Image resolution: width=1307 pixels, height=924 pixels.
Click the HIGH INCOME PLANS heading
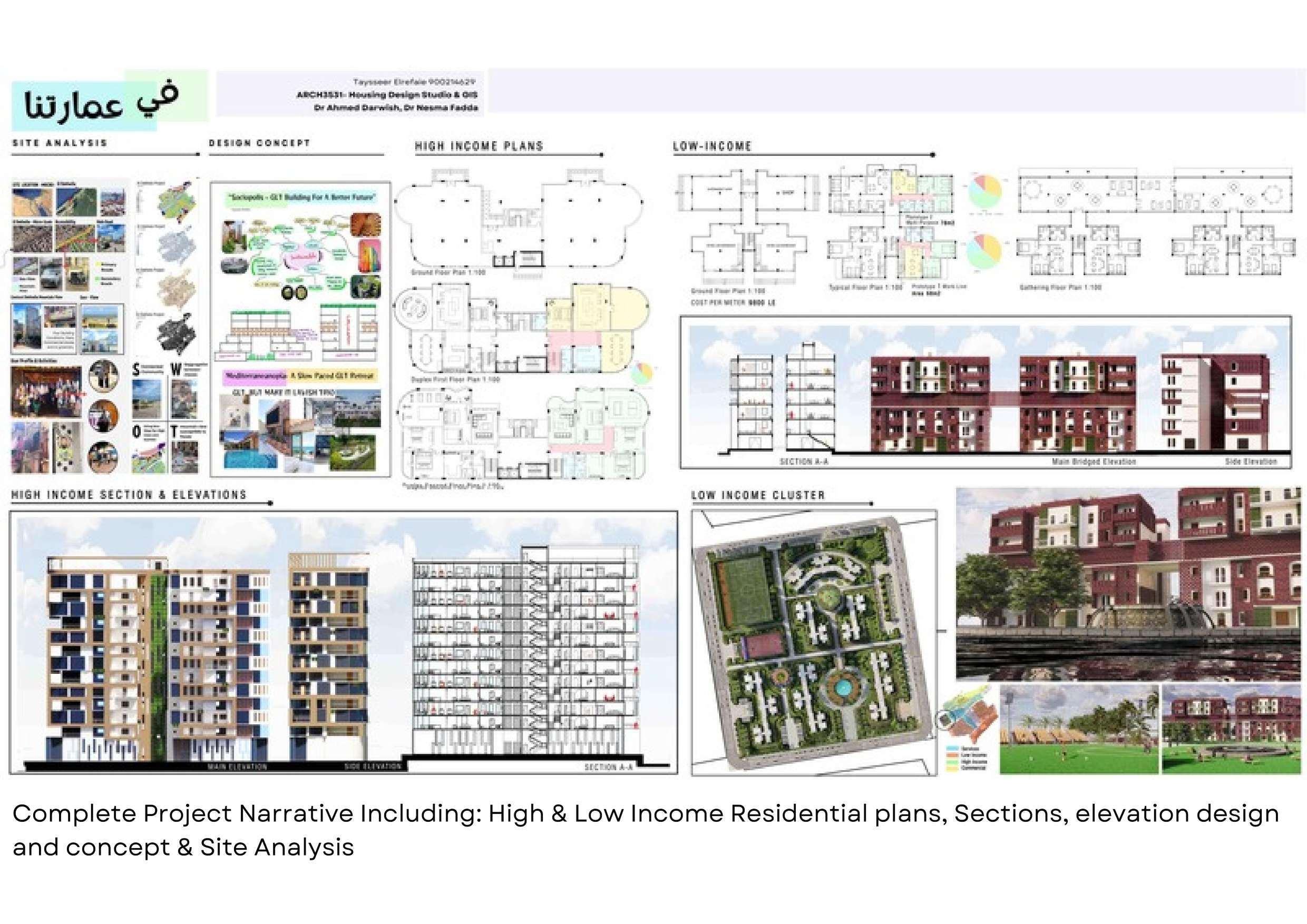click(x=479, y=146)
